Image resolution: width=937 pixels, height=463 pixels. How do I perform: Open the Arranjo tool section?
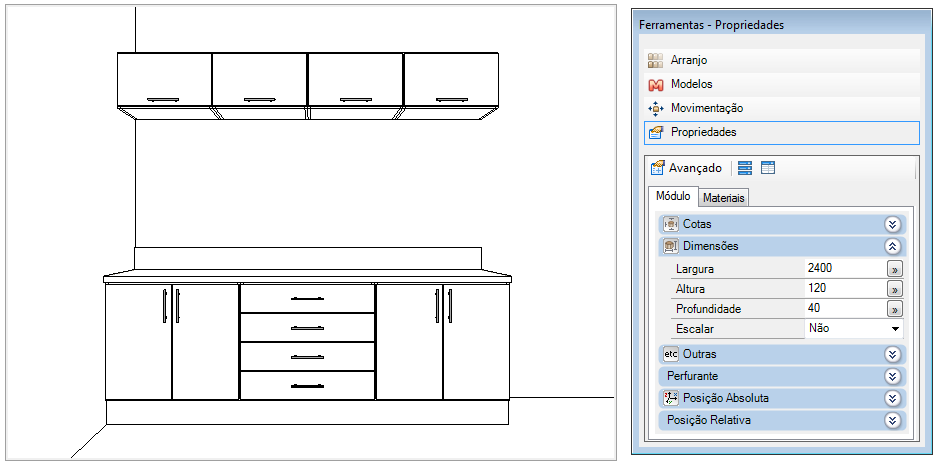pyautogui.click(x=782, y=60)
